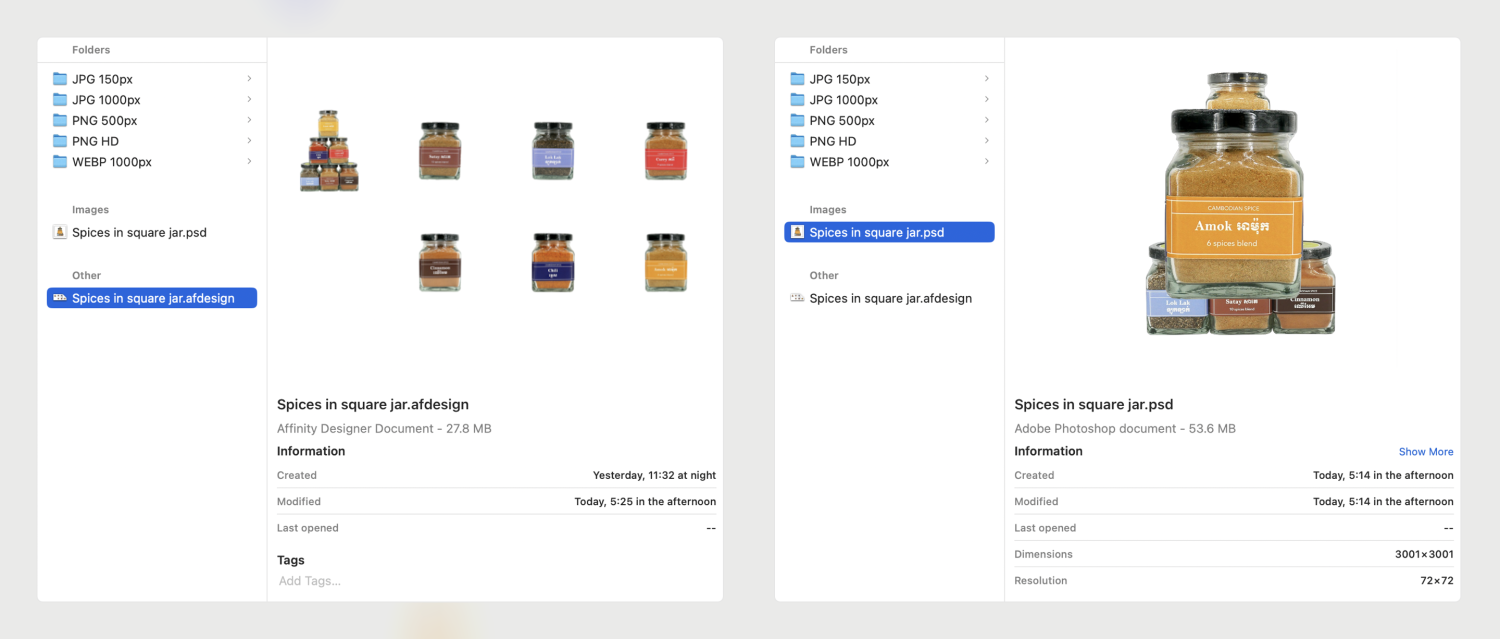Select PNG HD folder name, left window
Image resolution: width=1500 pixels, height=639 pixels.
[95, 141]
